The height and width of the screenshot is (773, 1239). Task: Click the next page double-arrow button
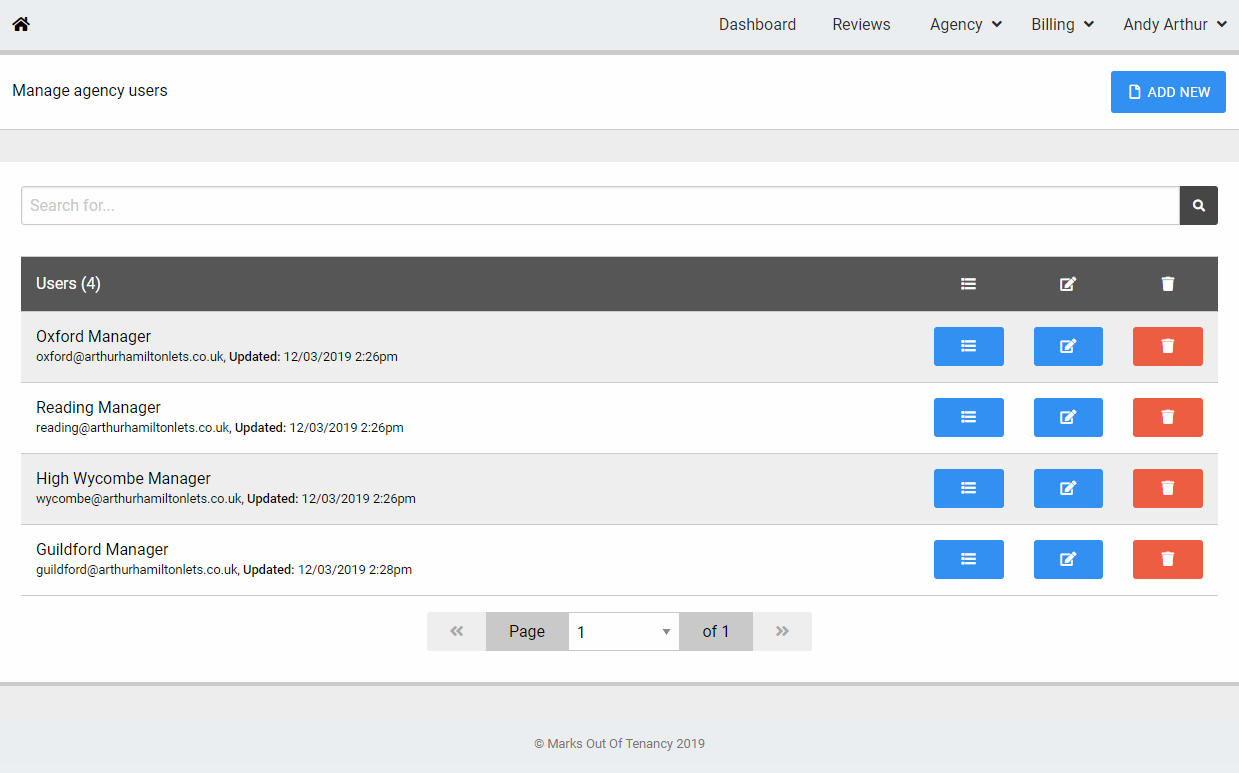[x=782, y=632]
